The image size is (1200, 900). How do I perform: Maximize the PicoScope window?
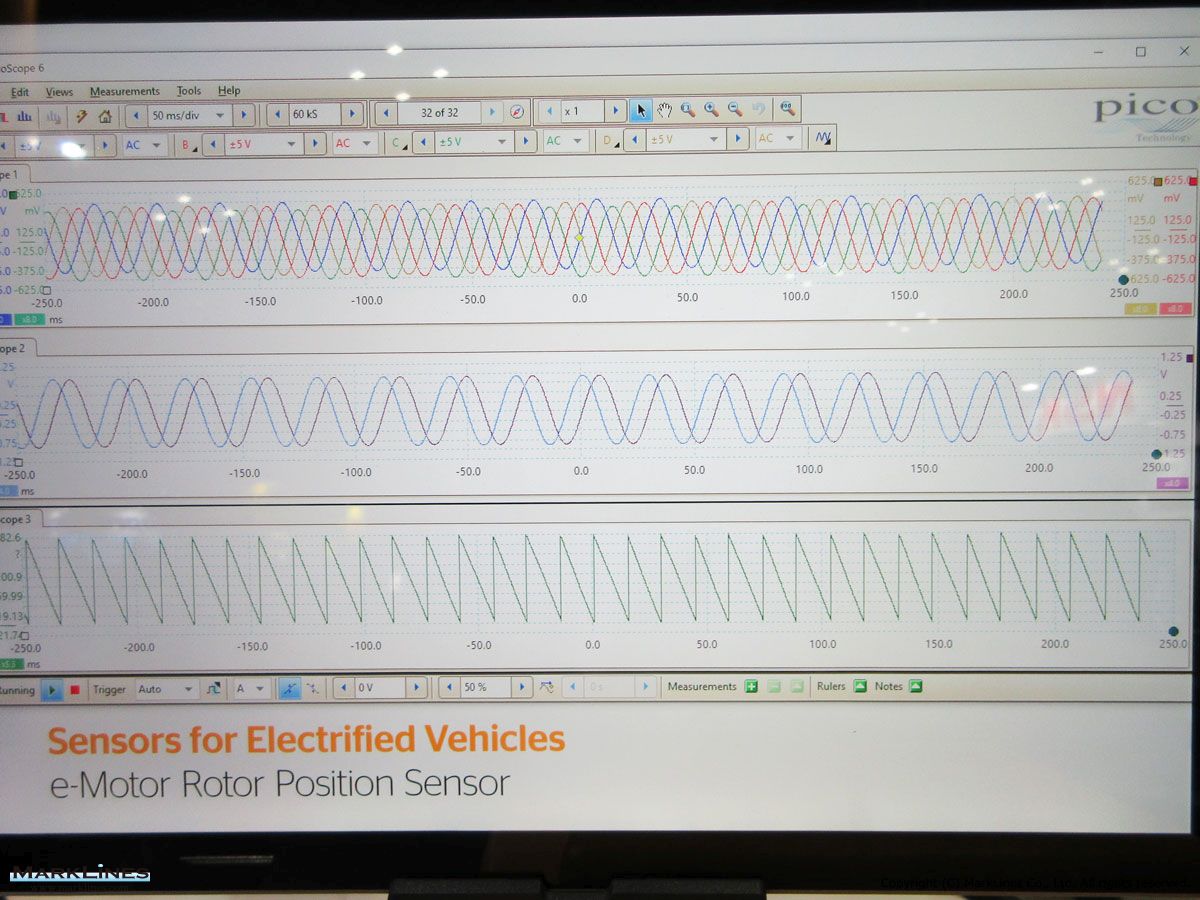pos(1140,51)
